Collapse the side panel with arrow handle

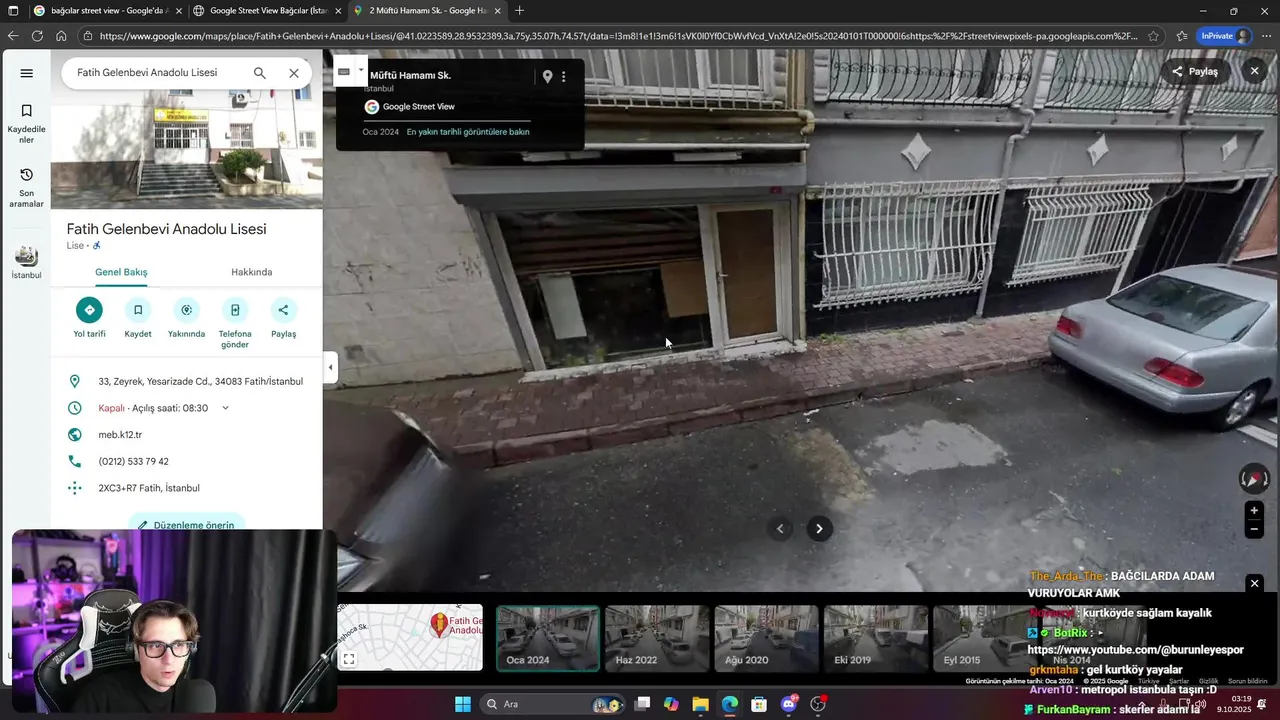coord(330,367)
